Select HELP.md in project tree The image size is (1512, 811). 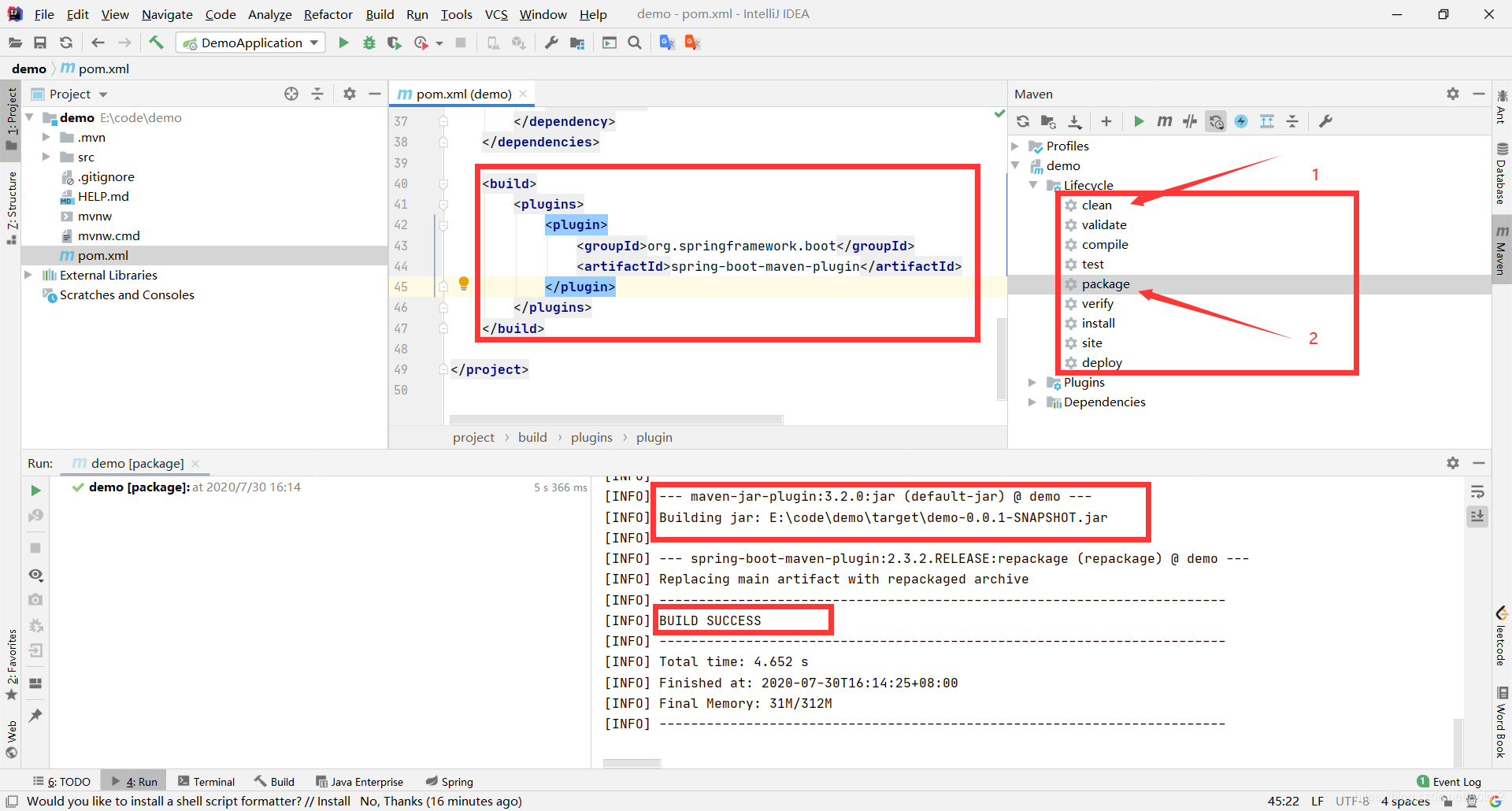click(x=103, y=196)
